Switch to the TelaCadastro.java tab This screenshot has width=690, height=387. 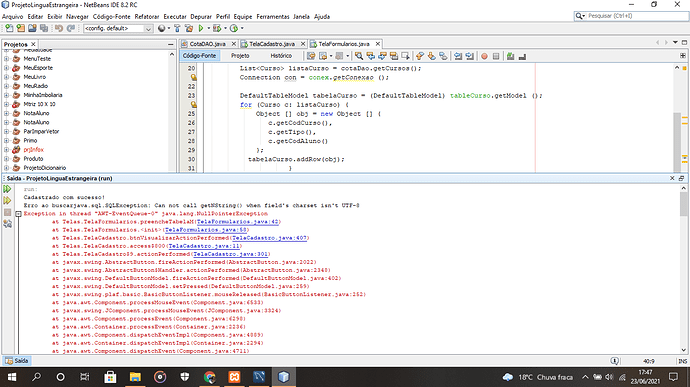(x=272, y=44)
